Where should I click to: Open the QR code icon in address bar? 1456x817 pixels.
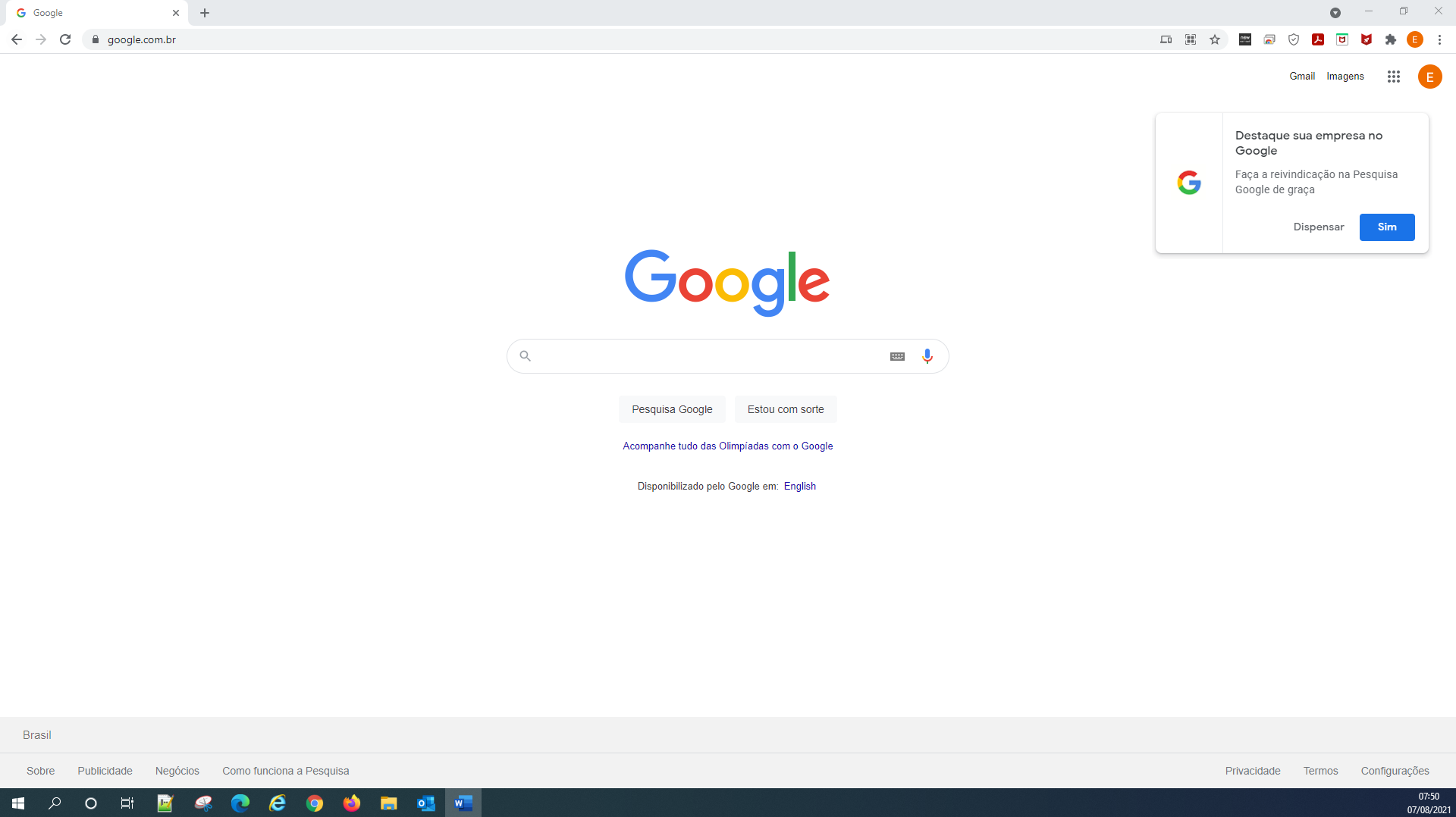1191,39
